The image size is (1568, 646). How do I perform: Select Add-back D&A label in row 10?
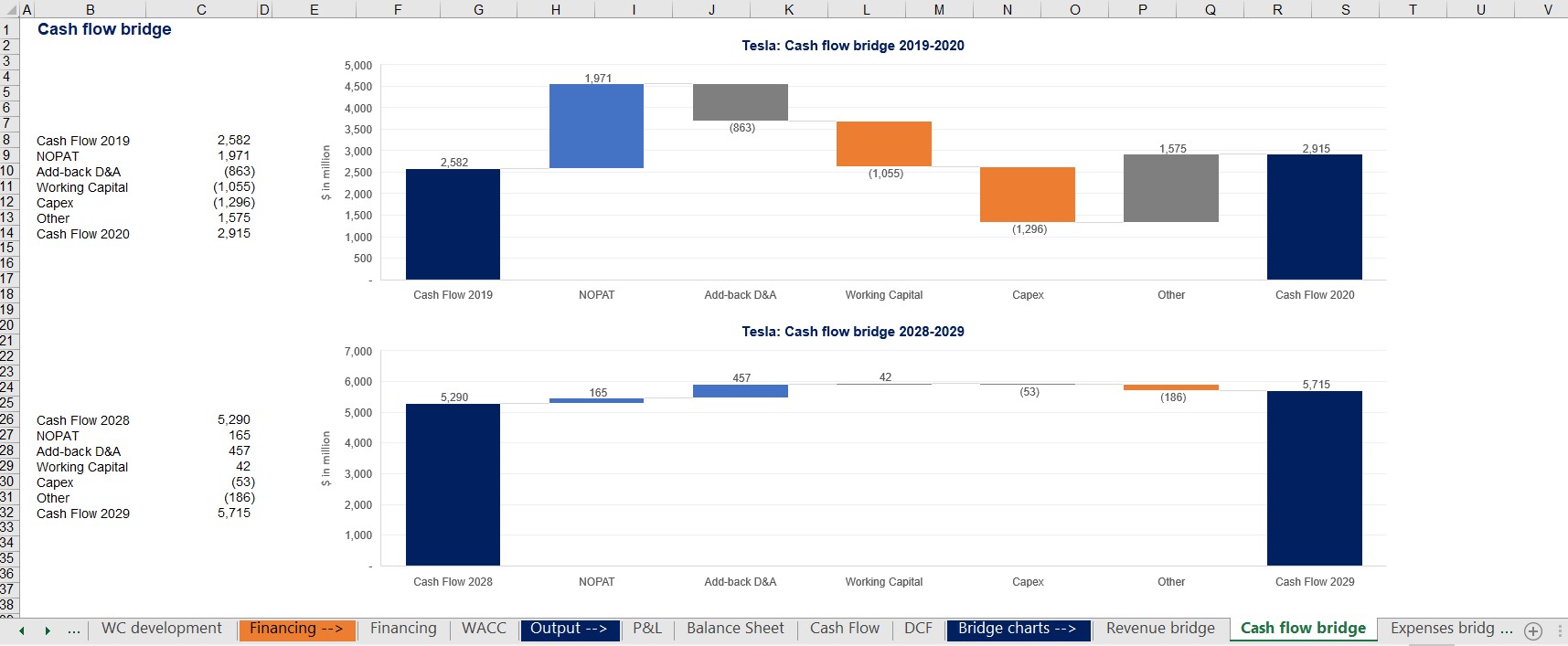pyautogui.click(x=79, y=172)
